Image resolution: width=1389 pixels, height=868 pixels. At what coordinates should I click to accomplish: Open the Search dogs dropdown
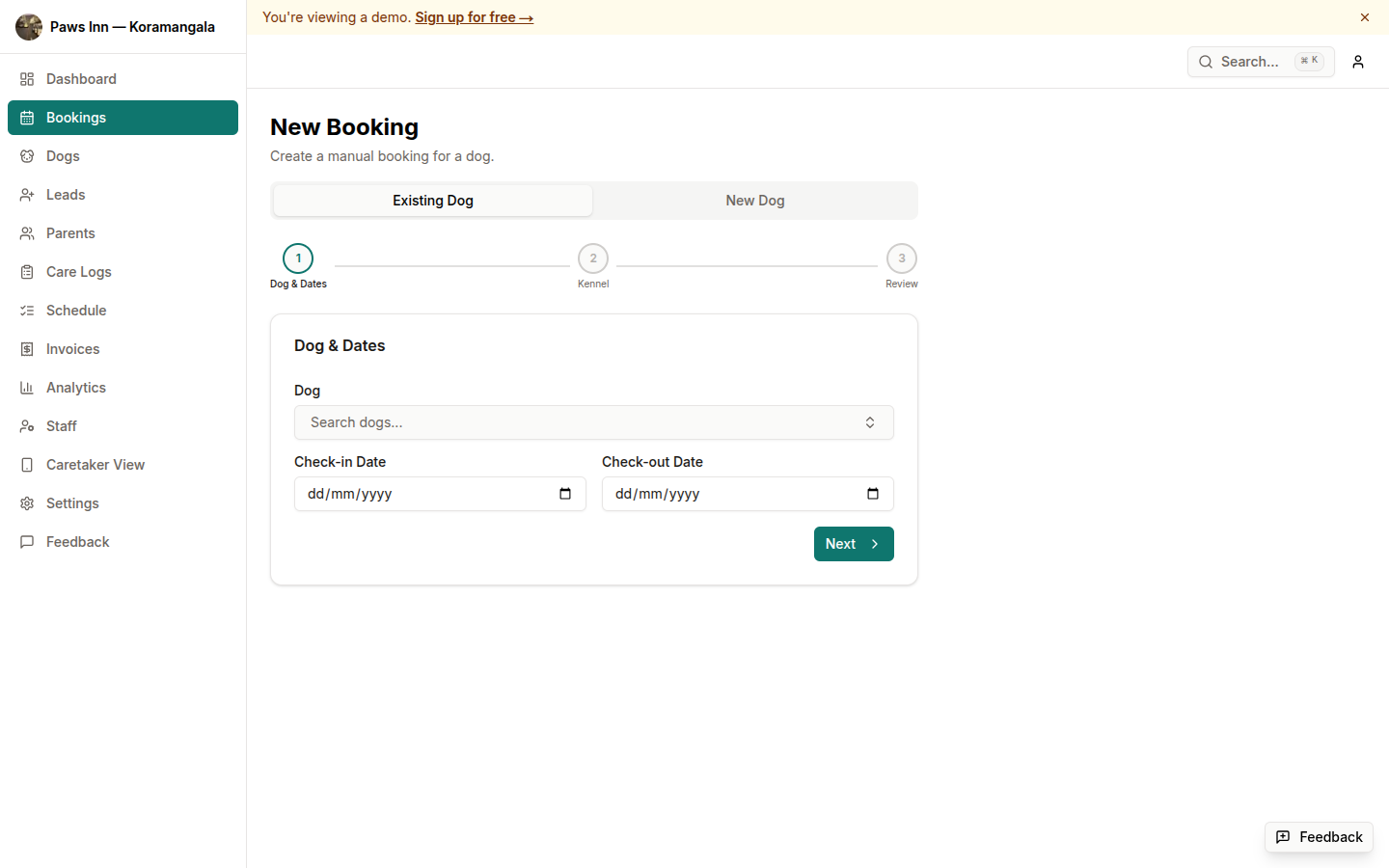[x=593, y=421]
